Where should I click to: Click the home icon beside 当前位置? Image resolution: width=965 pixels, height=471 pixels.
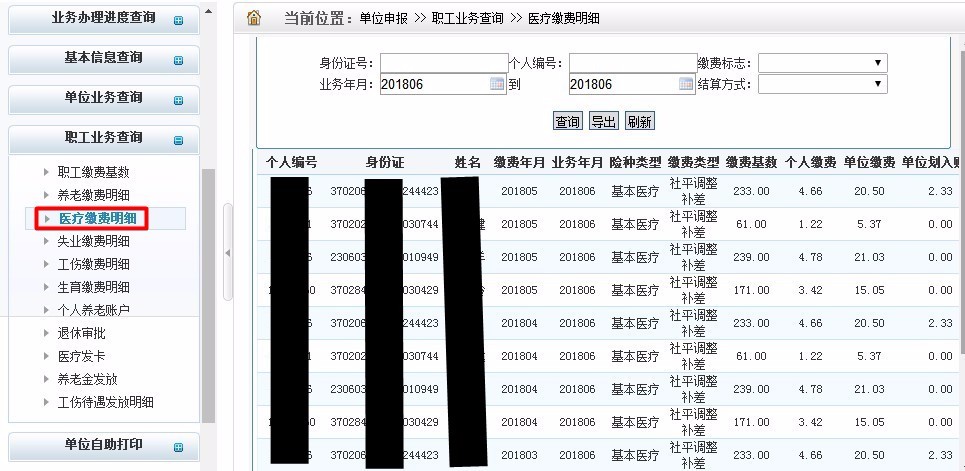coord(253,18)
